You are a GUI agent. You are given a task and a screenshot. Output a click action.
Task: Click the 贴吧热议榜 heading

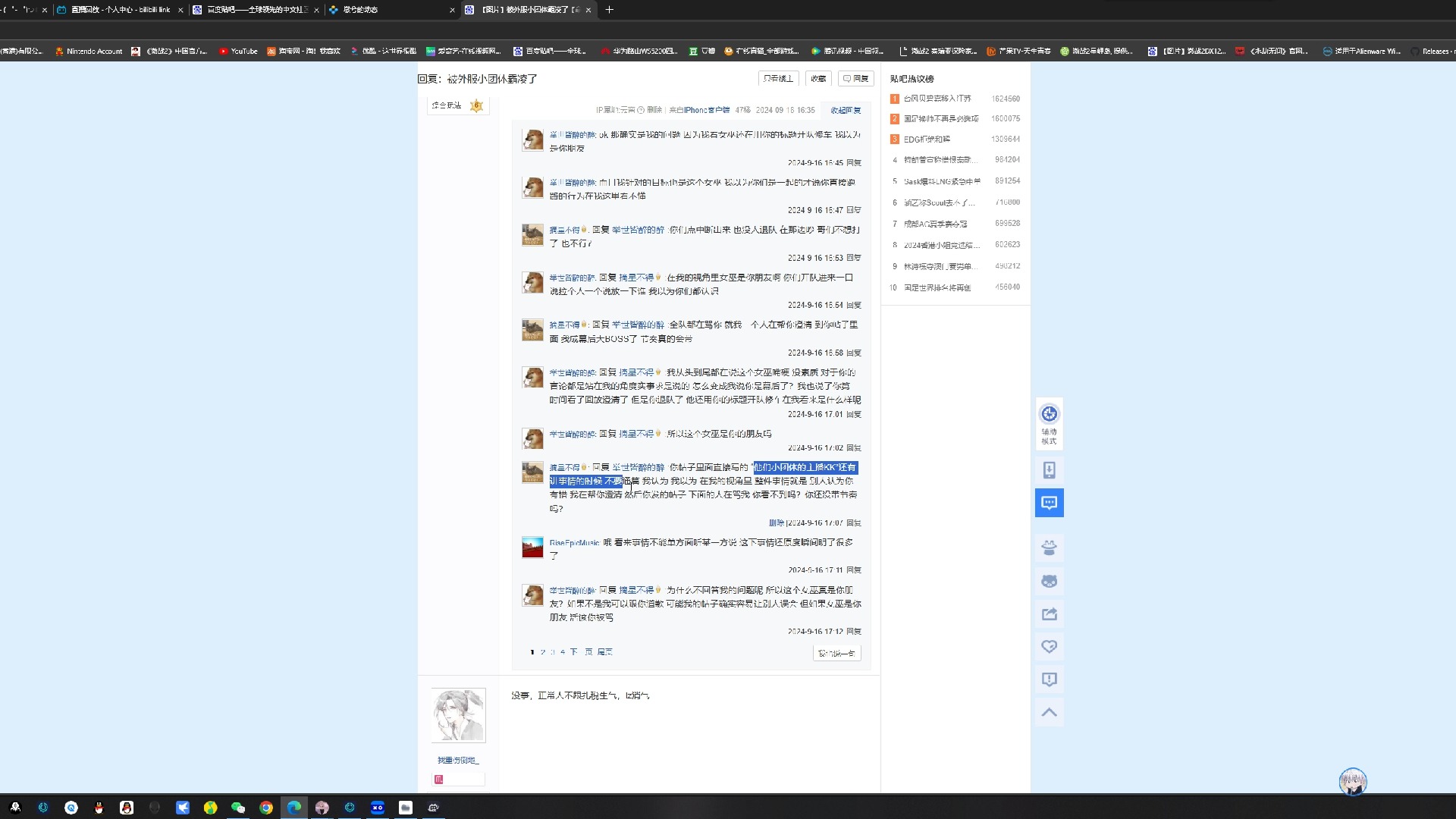click(x=912, y=79)
